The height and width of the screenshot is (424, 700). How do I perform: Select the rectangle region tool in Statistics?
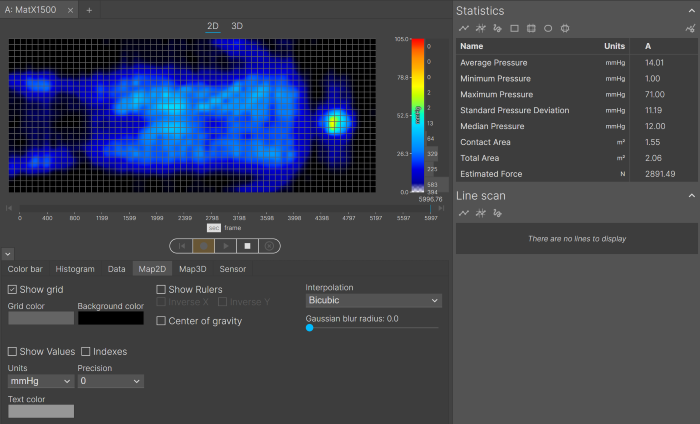515,28
